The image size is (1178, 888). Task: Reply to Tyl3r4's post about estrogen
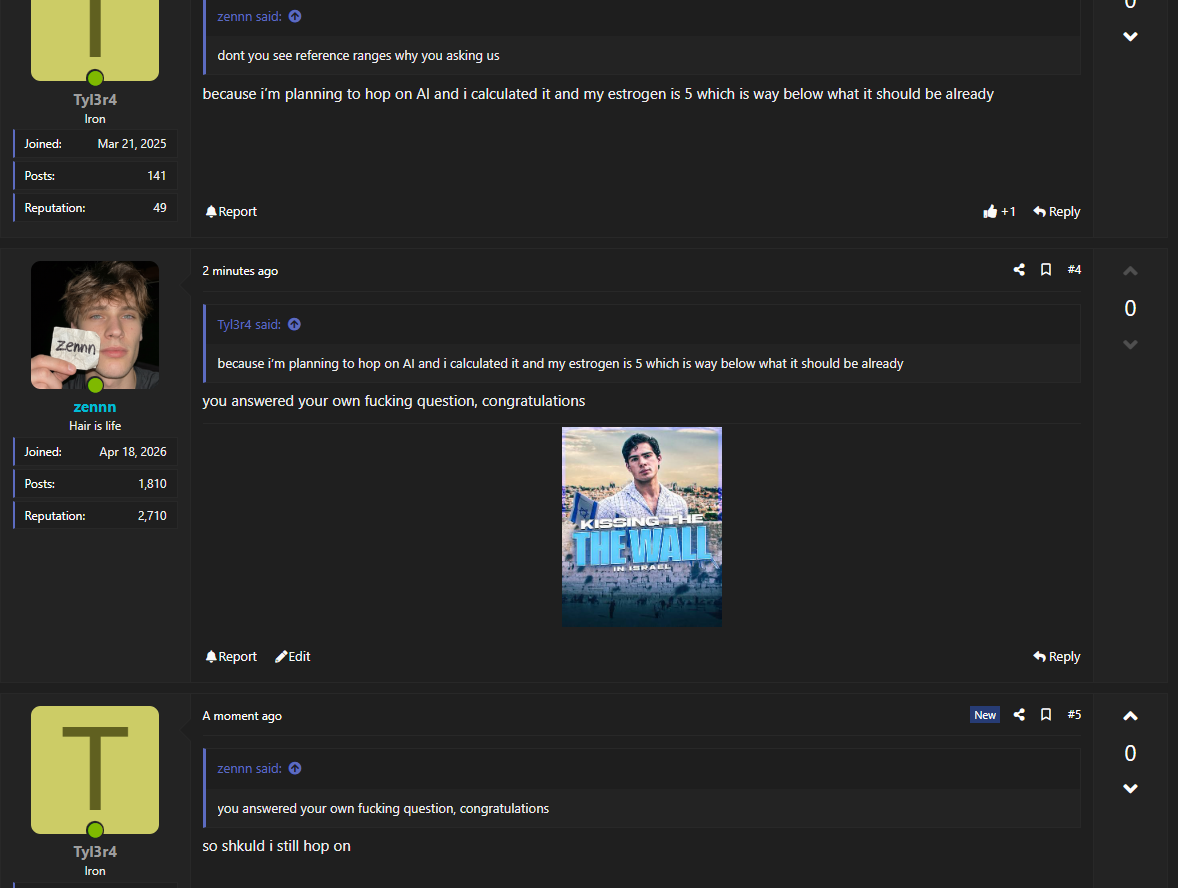pos(1056,212)
